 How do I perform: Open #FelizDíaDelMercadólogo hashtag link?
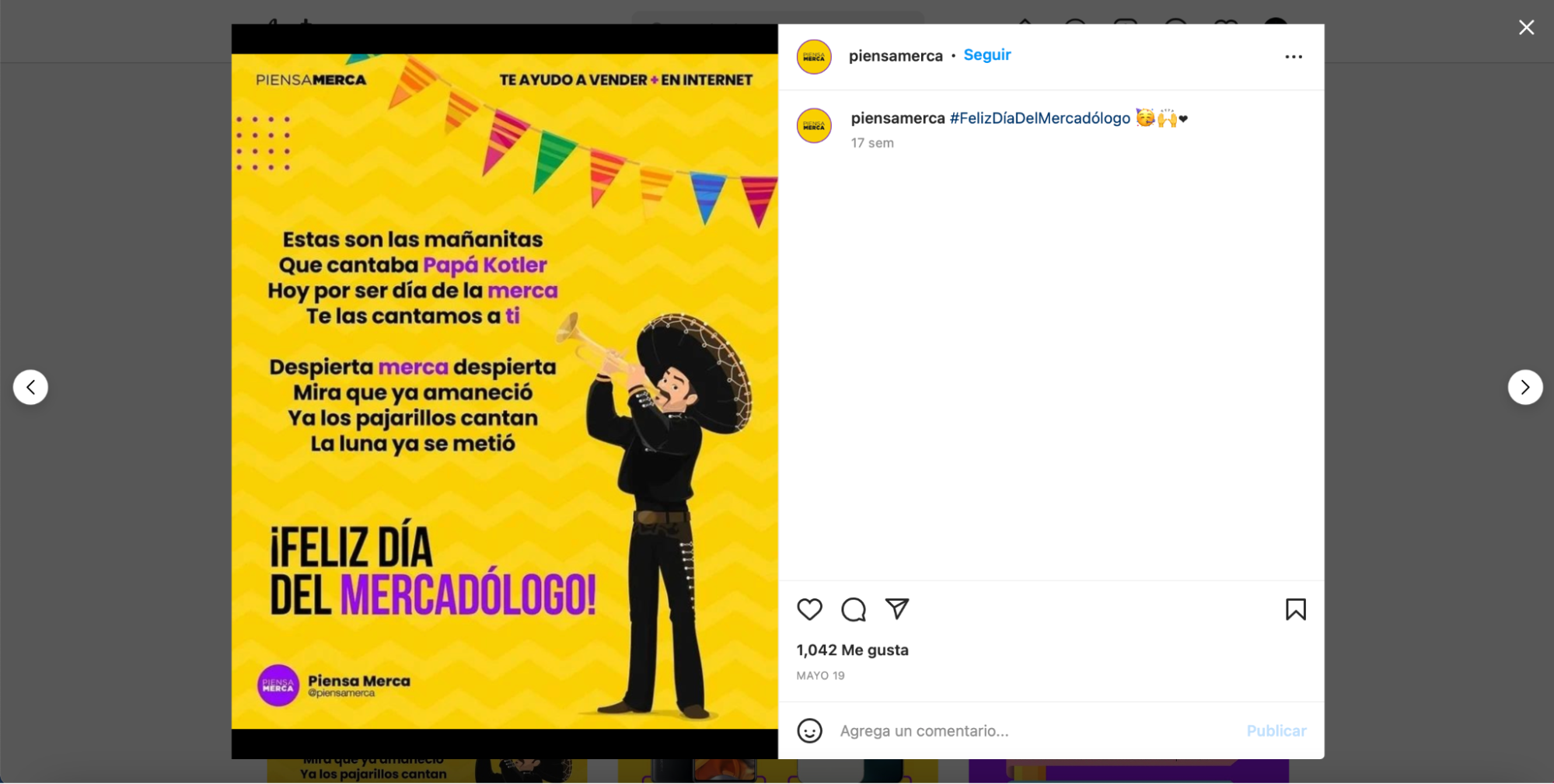click(x=1039, y=118)
